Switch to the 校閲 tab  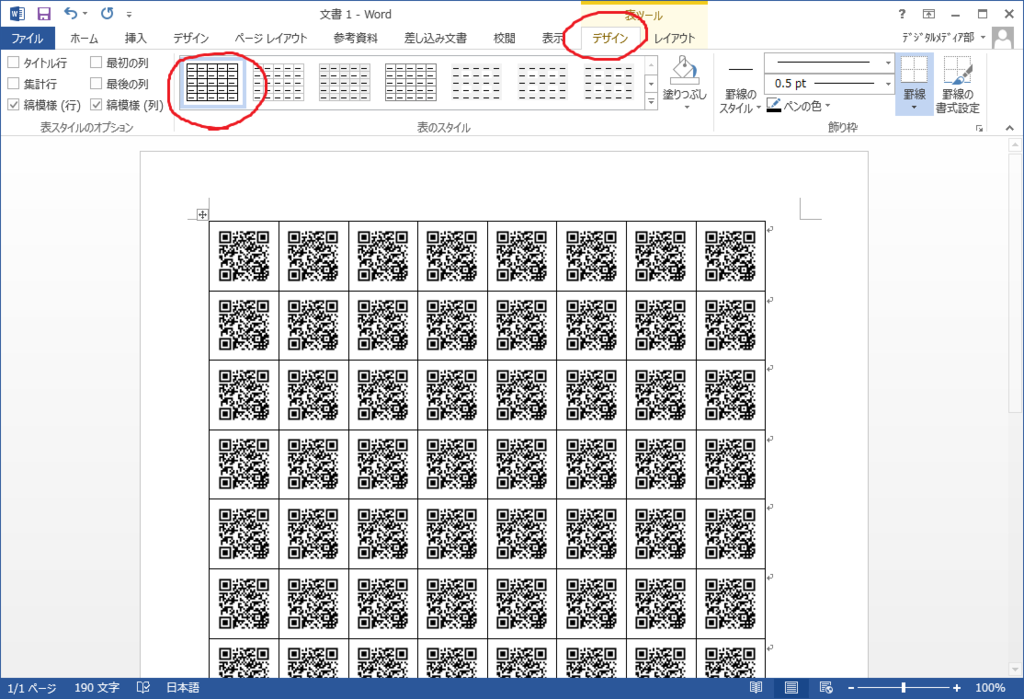coord(504,39)
